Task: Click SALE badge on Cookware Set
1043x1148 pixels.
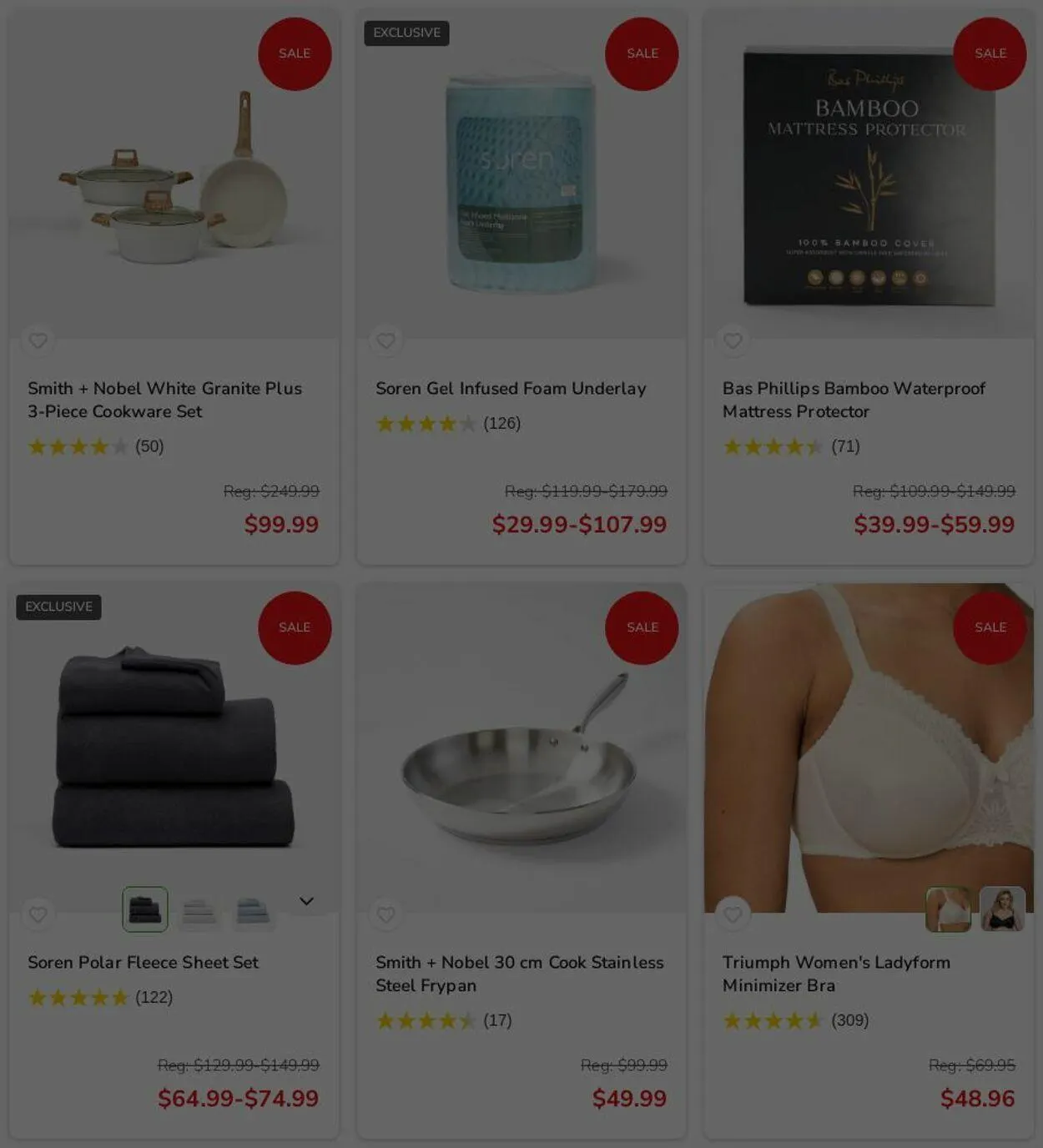Action: [x=295, y=53]
